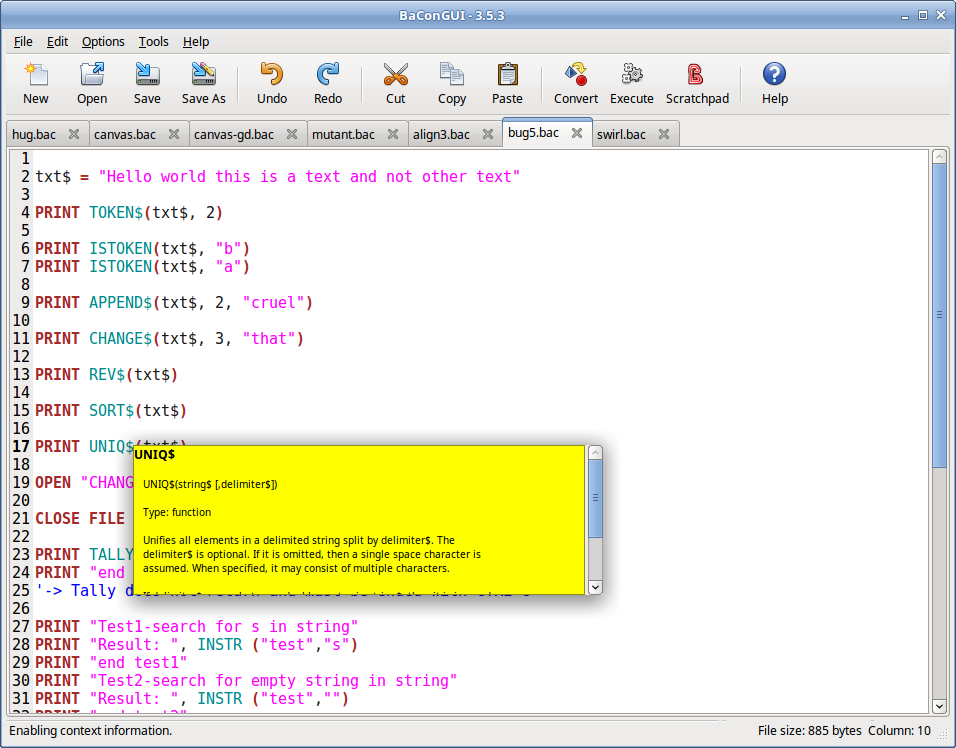Switch to the swirl.bac tab

[x=621, y=134]
